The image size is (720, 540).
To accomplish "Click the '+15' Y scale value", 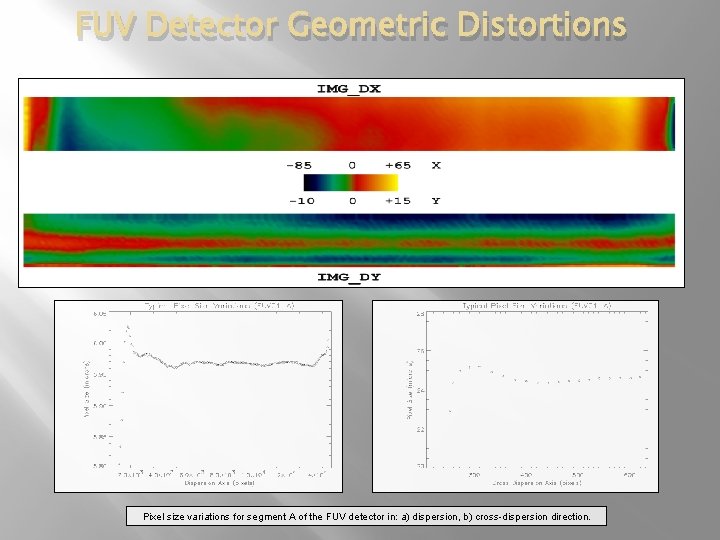I will 398,201.
